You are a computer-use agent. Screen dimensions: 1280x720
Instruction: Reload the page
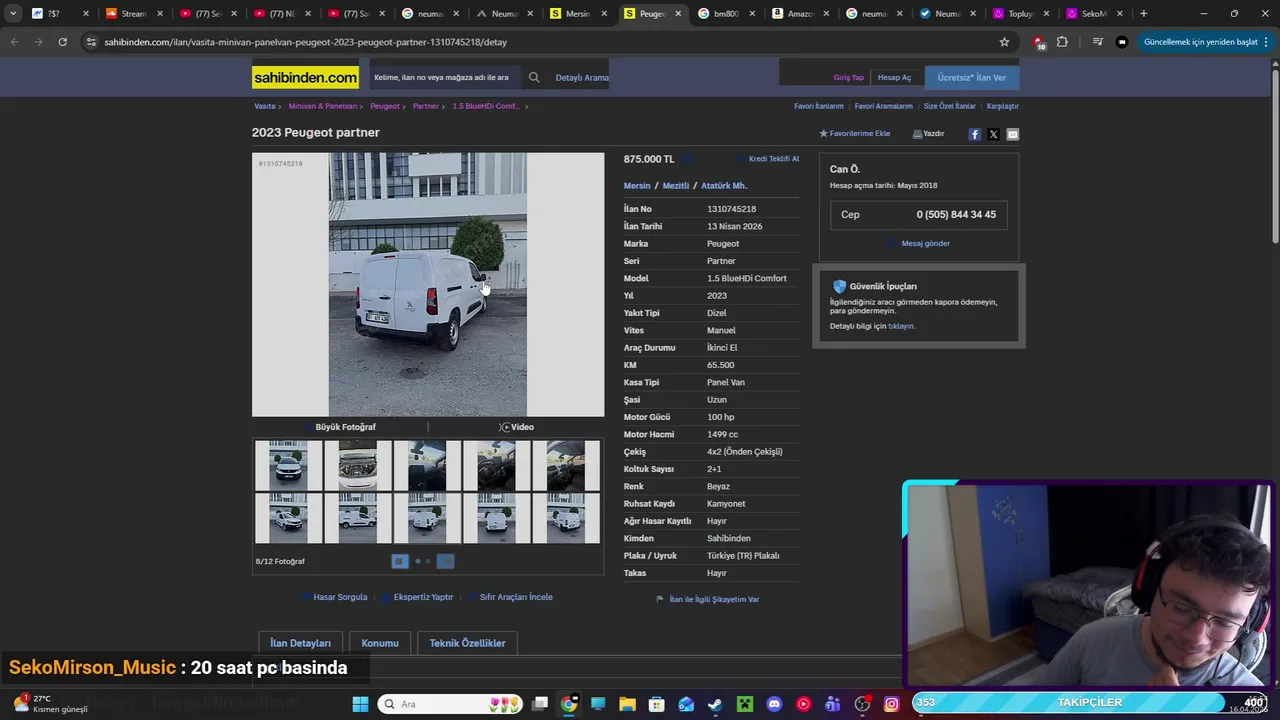point(62,42)
